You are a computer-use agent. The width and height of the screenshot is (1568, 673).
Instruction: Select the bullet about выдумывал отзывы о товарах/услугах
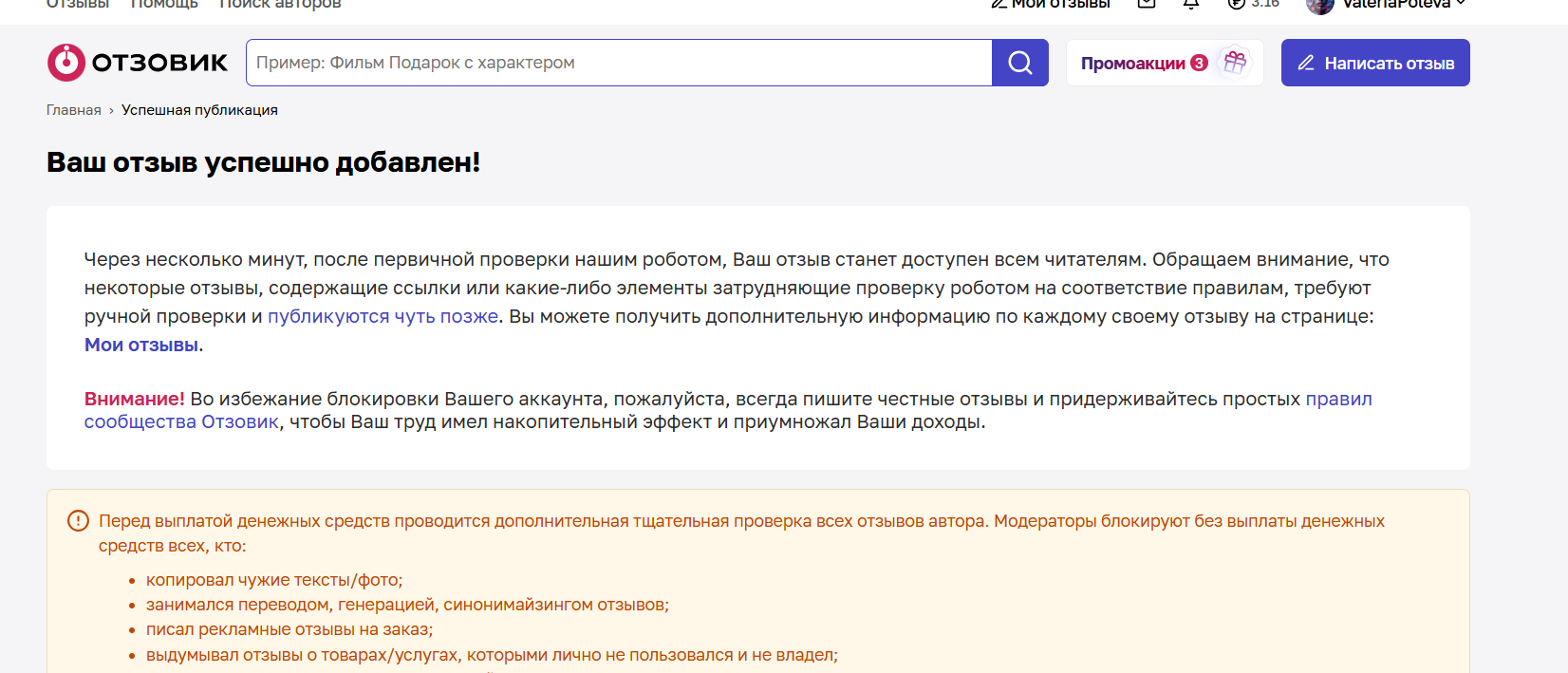492,655
